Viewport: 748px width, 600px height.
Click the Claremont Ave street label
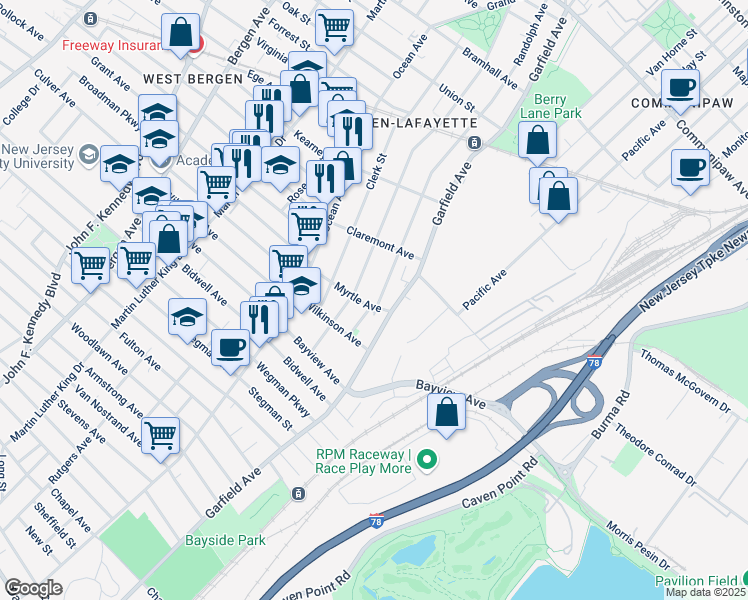[380, 243]
